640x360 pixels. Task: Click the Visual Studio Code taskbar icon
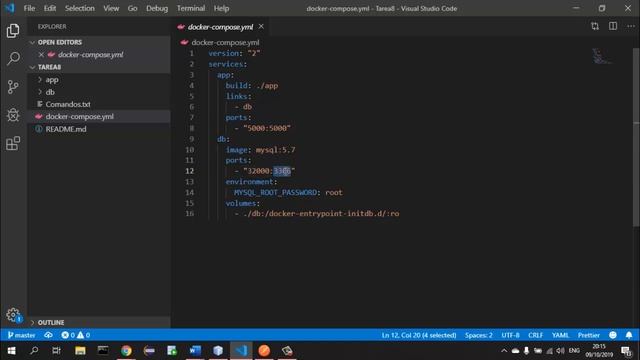(241, 351)
